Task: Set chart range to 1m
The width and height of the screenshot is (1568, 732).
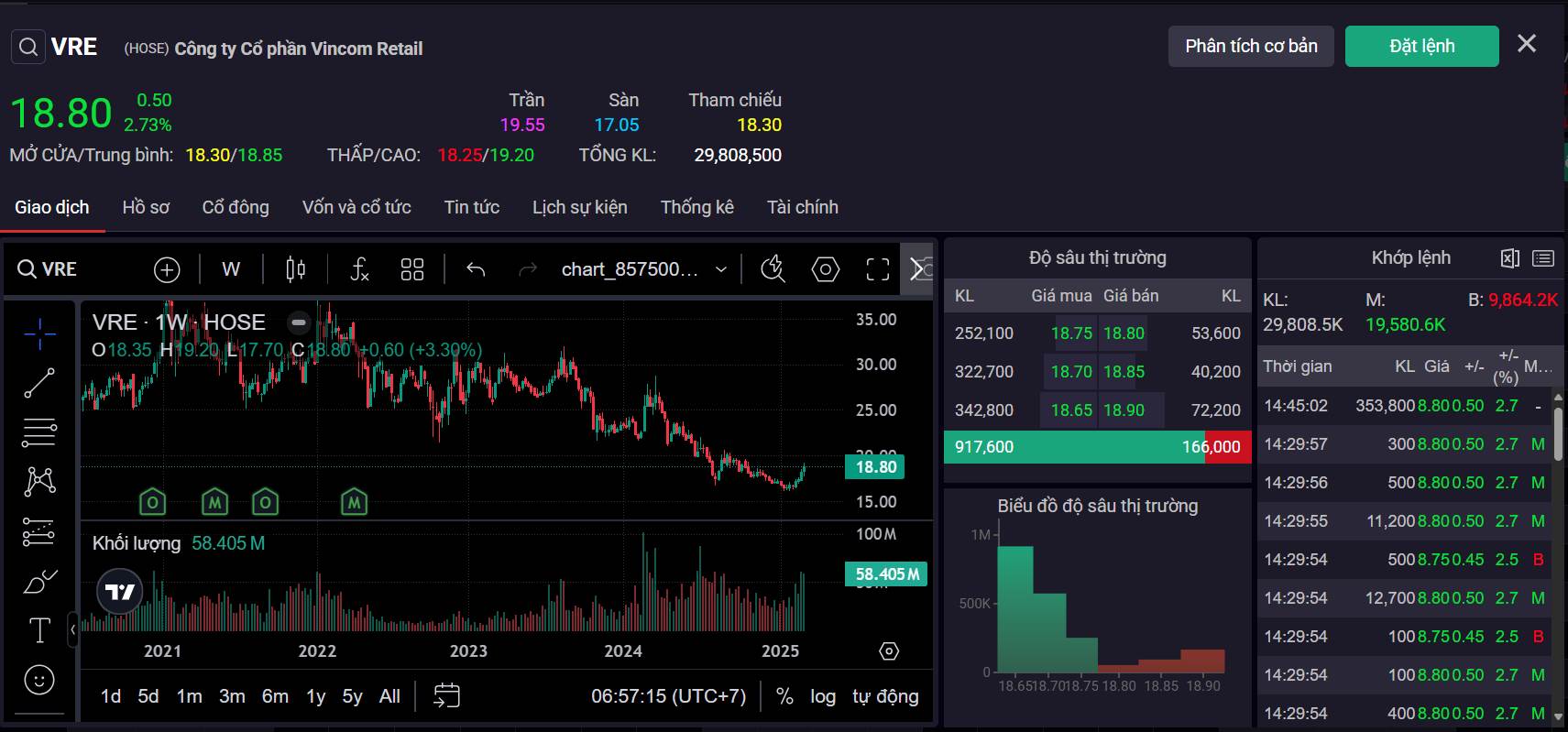Action: [190, 696]
